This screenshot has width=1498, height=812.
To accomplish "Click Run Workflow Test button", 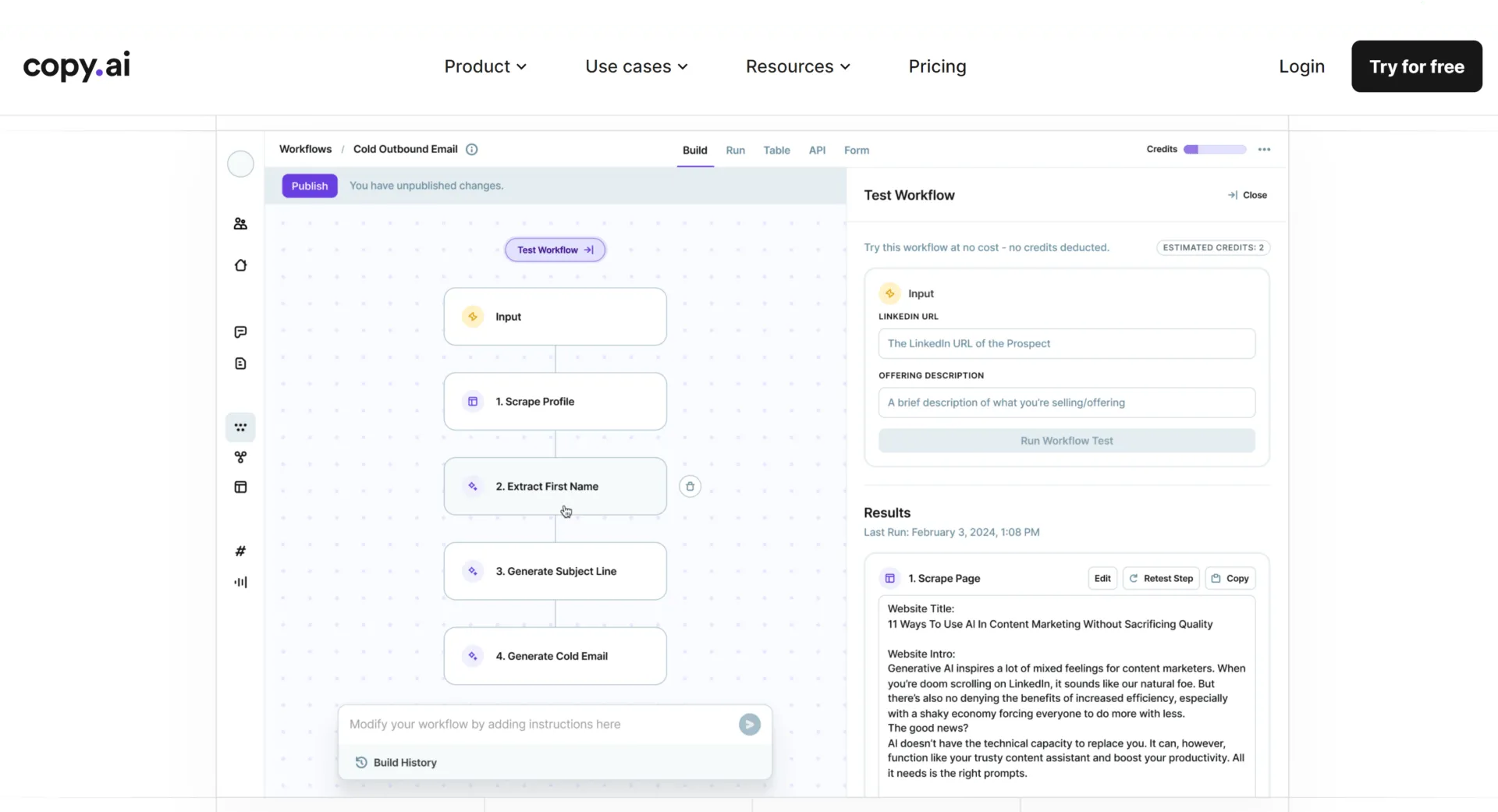I will pos(1067,441).
